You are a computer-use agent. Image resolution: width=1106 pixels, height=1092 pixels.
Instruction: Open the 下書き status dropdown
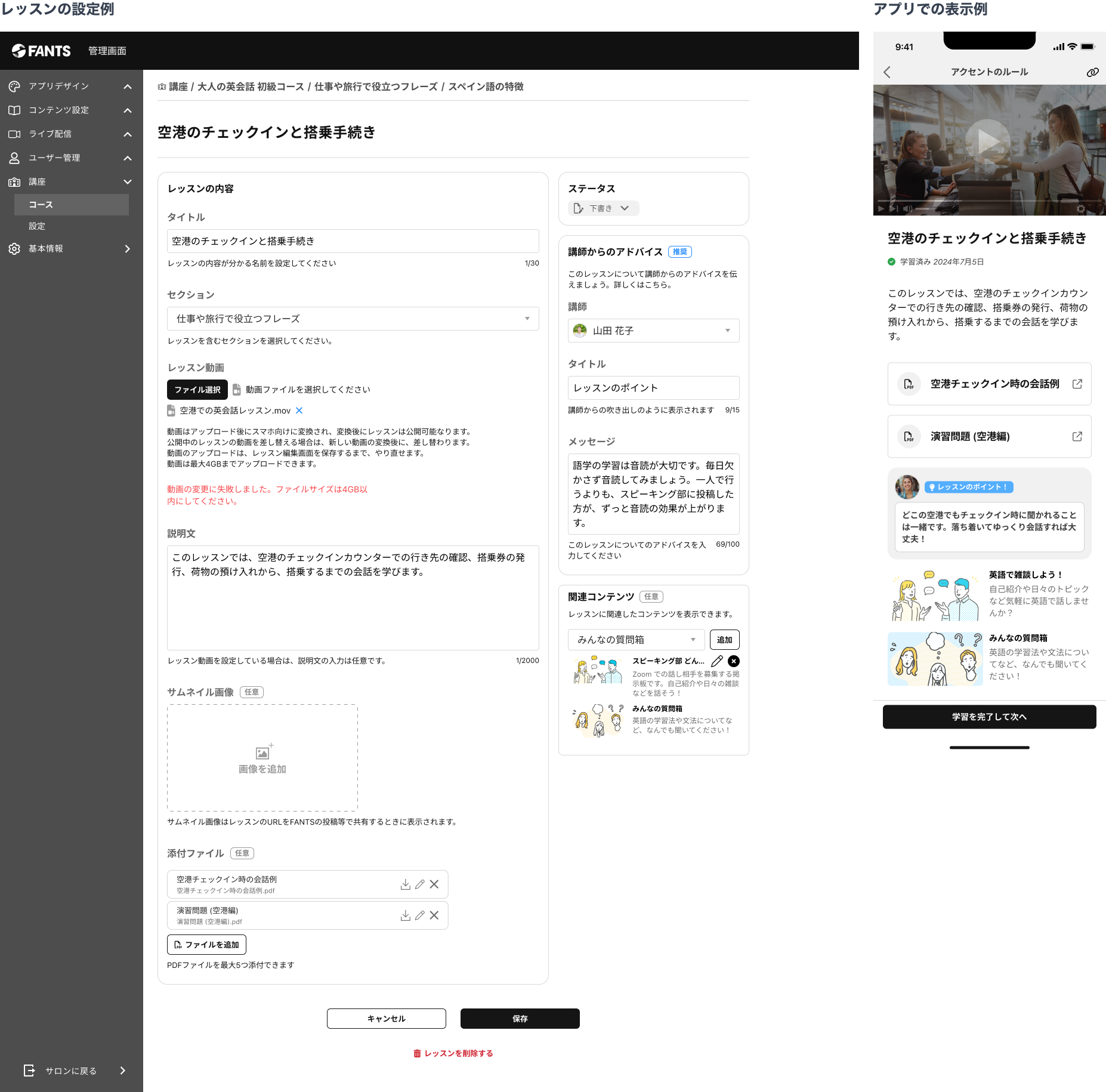[603, 208]
